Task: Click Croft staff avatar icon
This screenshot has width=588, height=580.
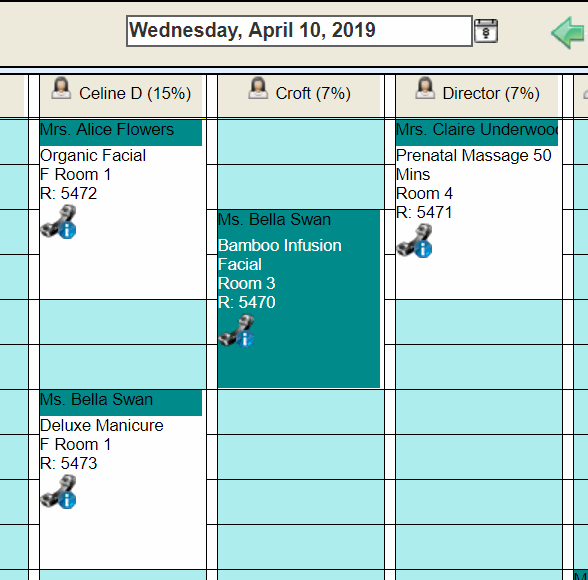Action: pyautogui.click(x=258, y=88)
